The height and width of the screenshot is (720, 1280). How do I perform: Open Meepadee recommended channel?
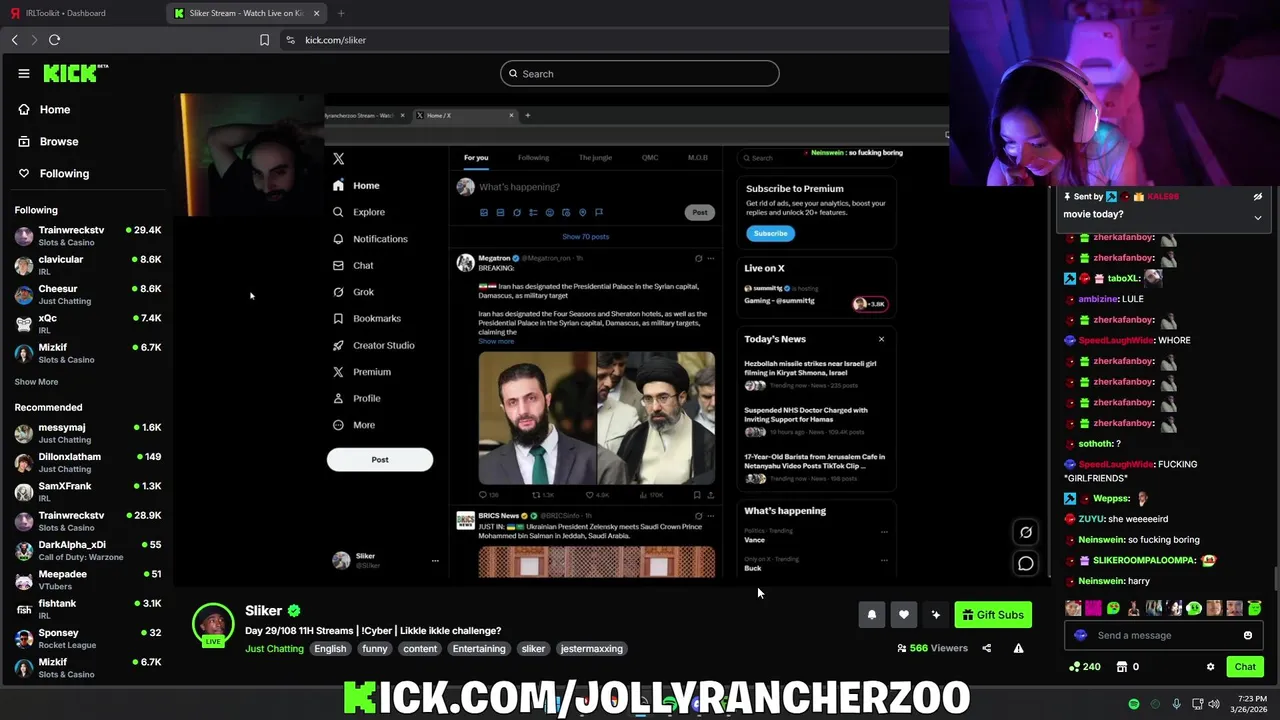pos(88,580)
